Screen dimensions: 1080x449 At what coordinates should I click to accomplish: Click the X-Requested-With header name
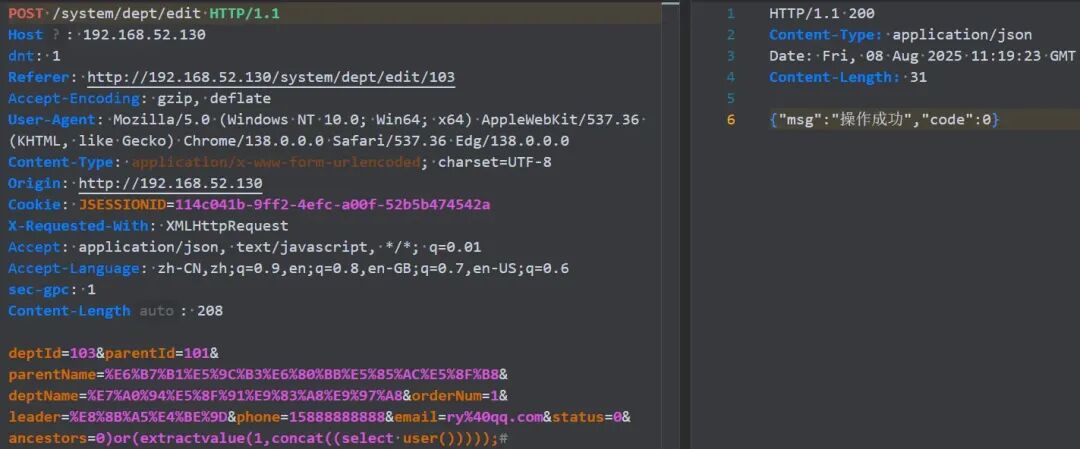(x=77, y=226)
